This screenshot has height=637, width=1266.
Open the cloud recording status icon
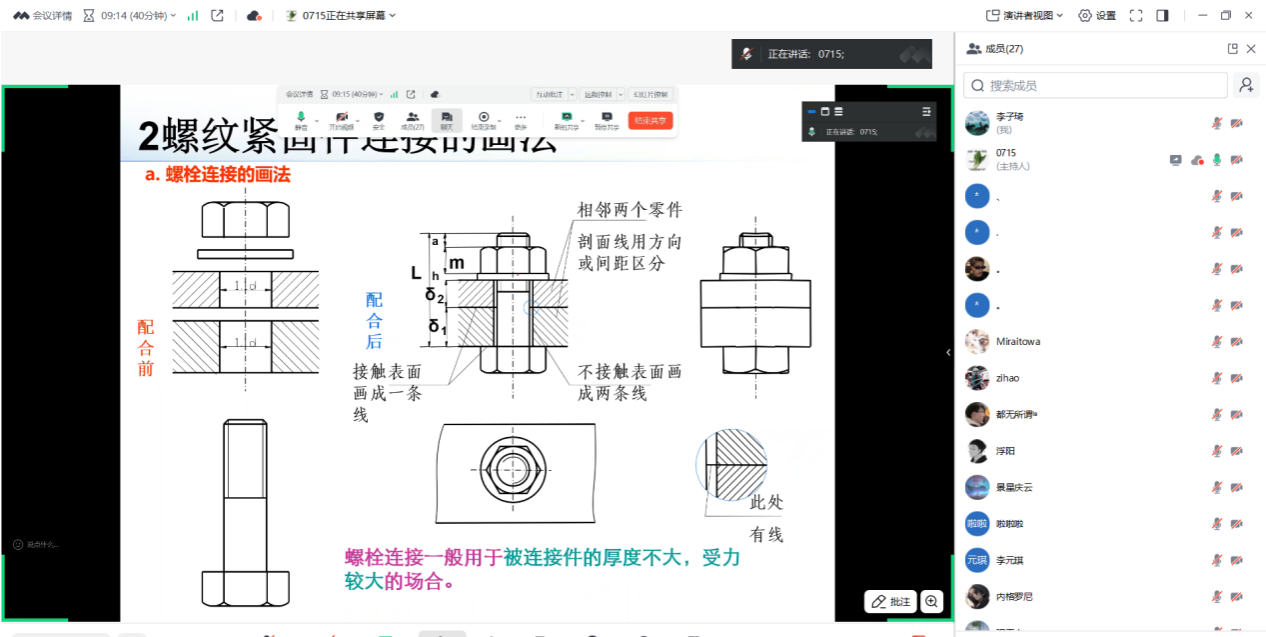click(254, 15)
